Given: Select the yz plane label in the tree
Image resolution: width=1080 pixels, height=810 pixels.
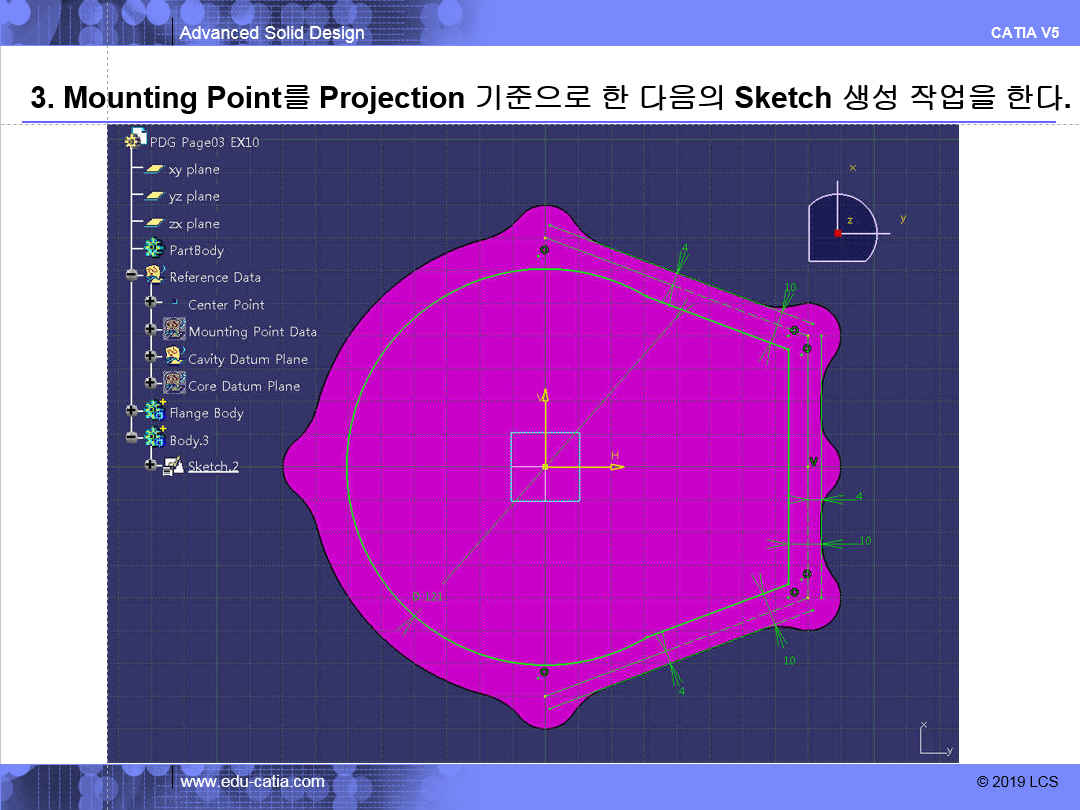Looking at the screenshot, I should pos(193,196).
